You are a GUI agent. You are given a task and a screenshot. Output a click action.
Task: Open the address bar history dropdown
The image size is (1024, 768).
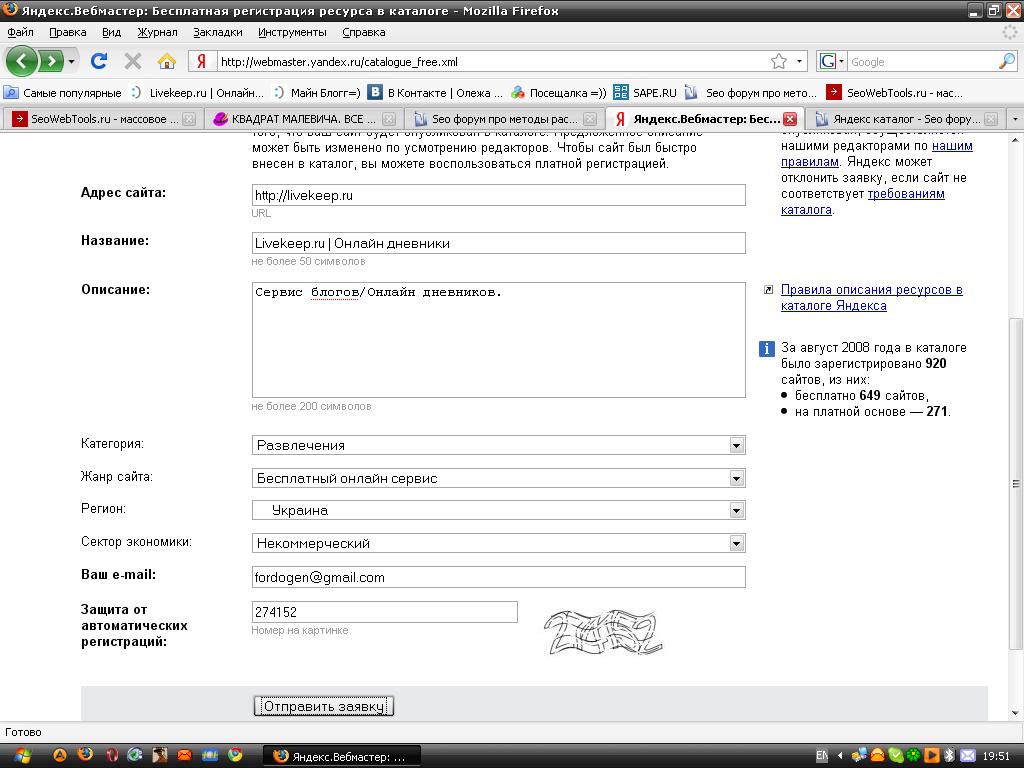tap(799, 61)
